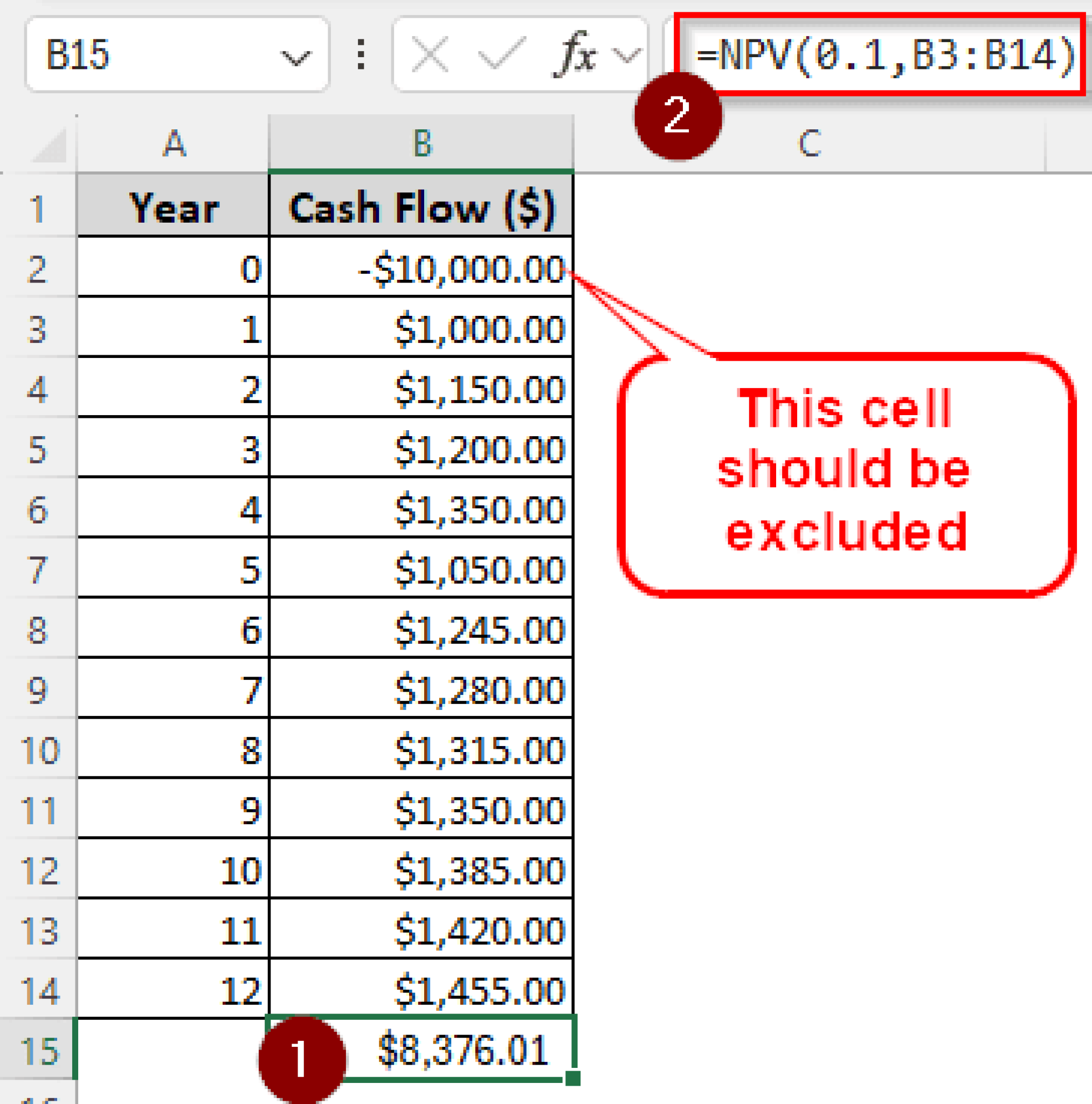Viewport: 1092px width, 1104px height.
Task: Click the vertical ellipsis between Name Box and formula bar
Action: (362, 54)
